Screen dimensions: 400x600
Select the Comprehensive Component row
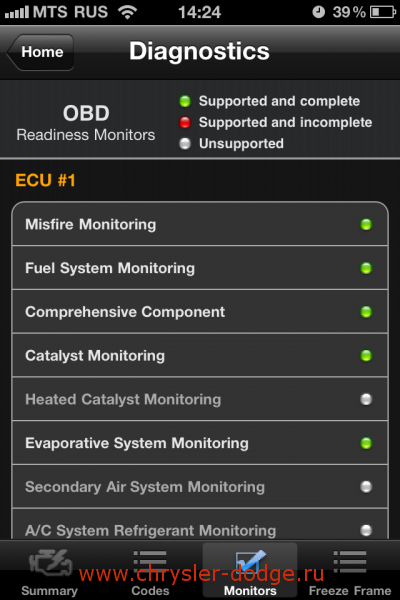pos(200,312)
